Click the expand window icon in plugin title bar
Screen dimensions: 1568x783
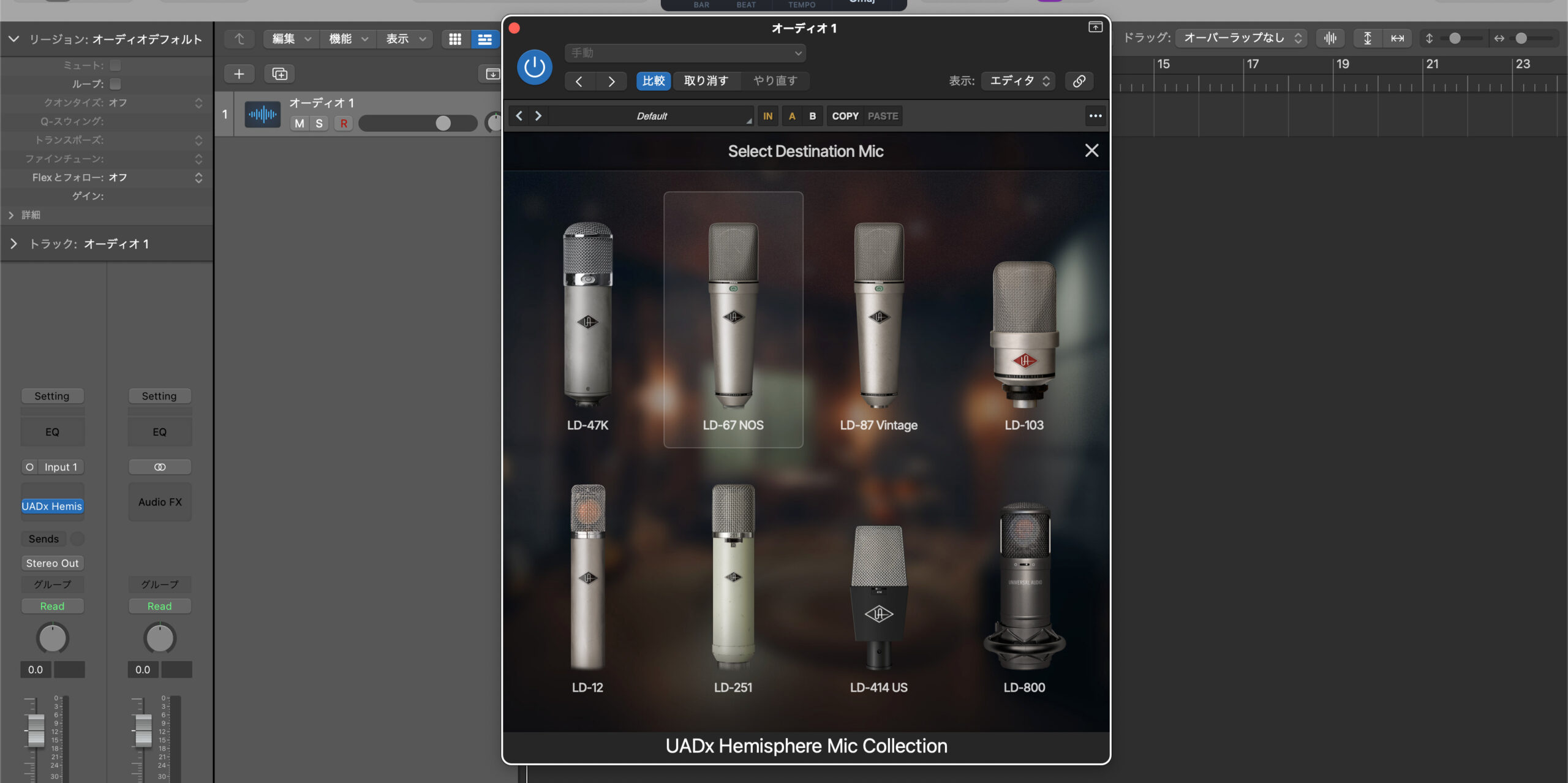coord(1095,27)
